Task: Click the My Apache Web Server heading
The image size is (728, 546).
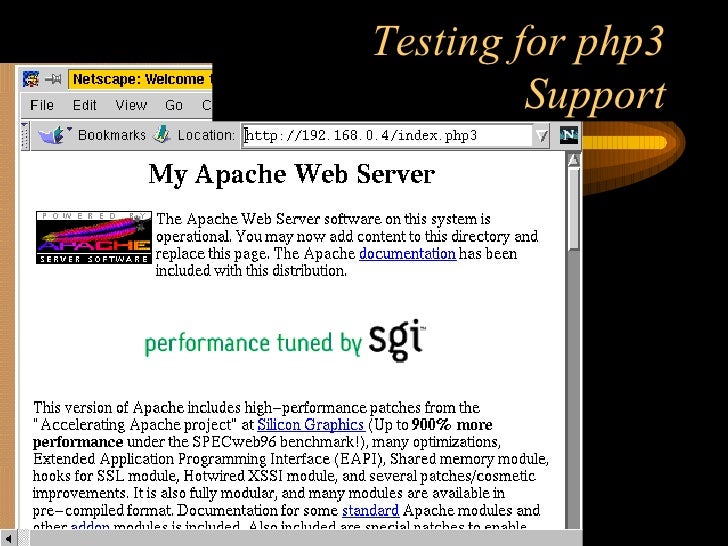Action: 292,175
